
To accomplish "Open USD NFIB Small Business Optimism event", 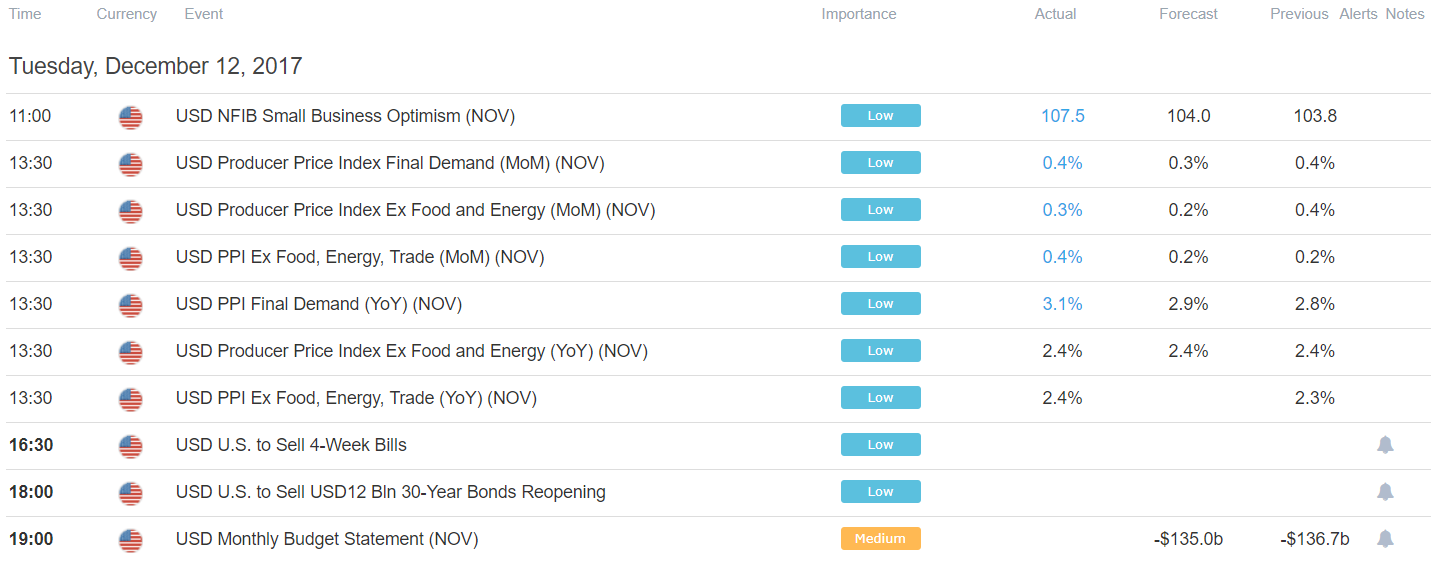I will point(345,116).
